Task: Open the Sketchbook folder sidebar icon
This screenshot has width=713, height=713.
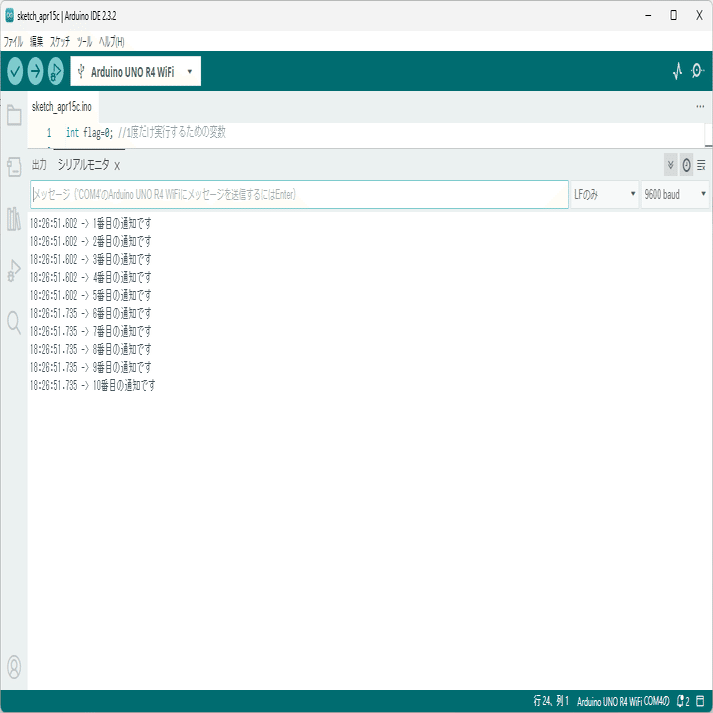Action: coord(14,115)
